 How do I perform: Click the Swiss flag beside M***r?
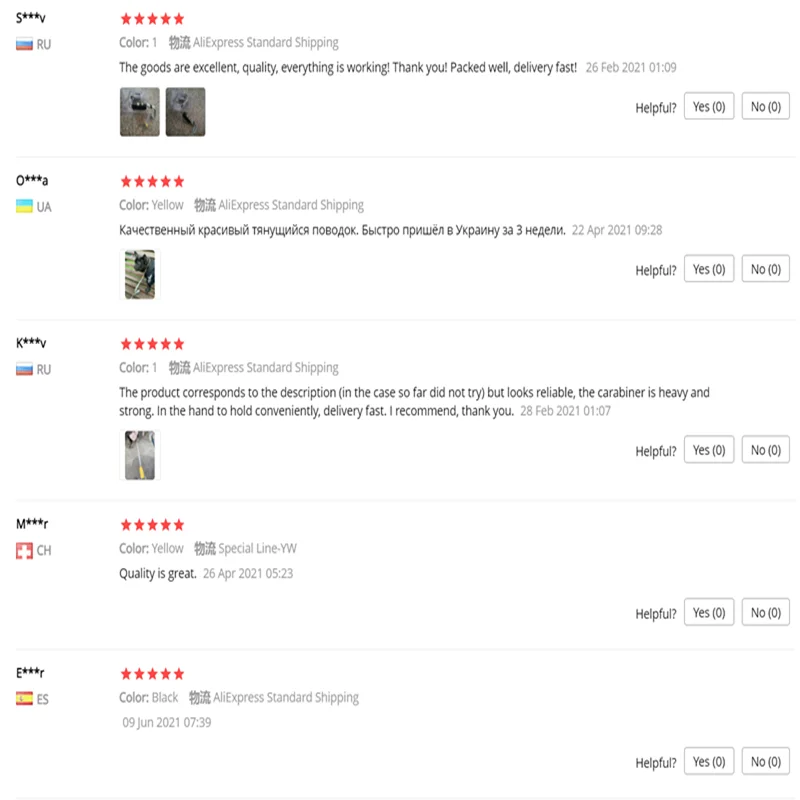tap(24, 551)
